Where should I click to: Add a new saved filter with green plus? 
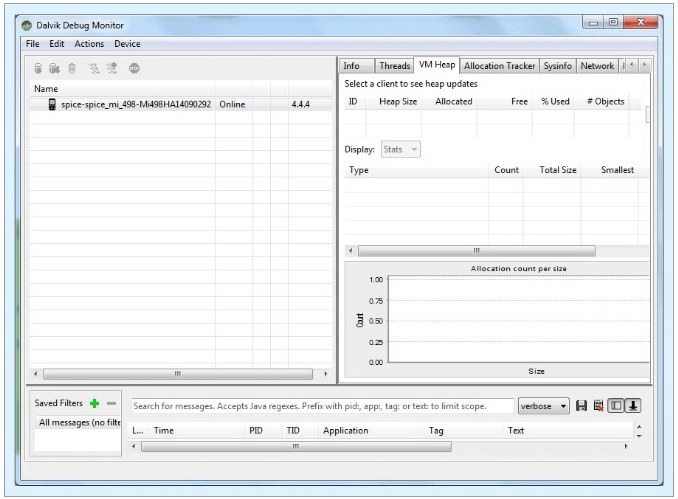pos(94,403)
